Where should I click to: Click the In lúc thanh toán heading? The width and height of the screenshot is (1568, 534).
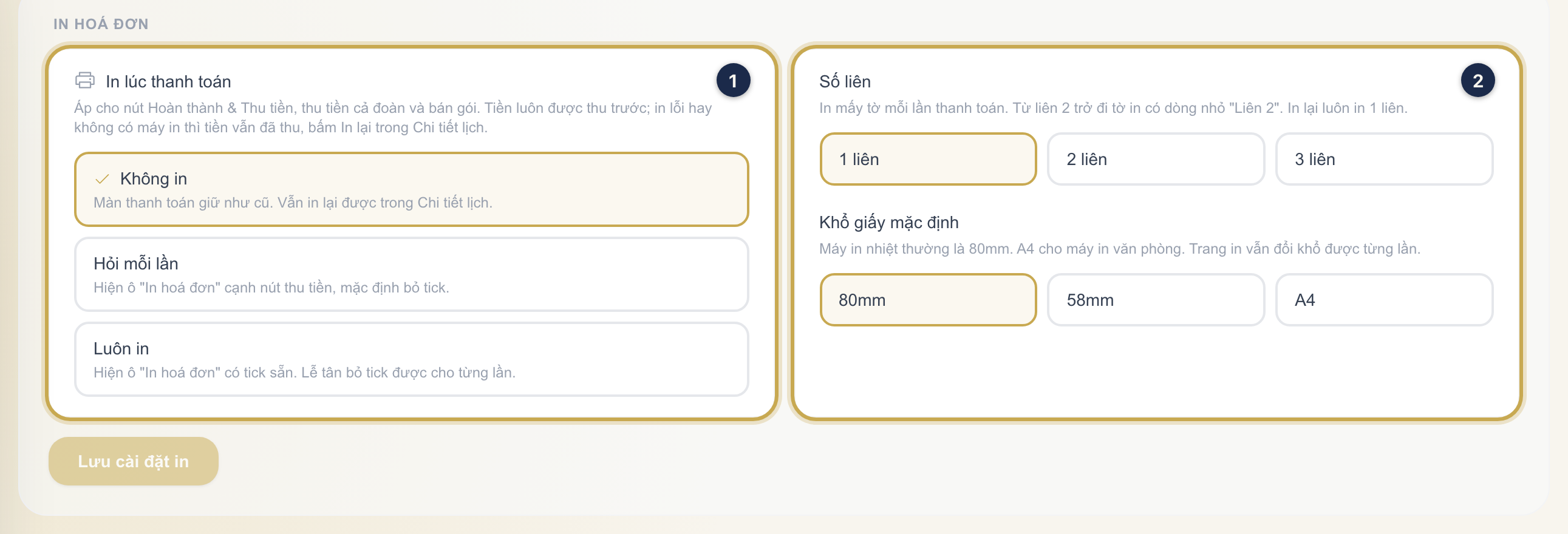point(168,81)
